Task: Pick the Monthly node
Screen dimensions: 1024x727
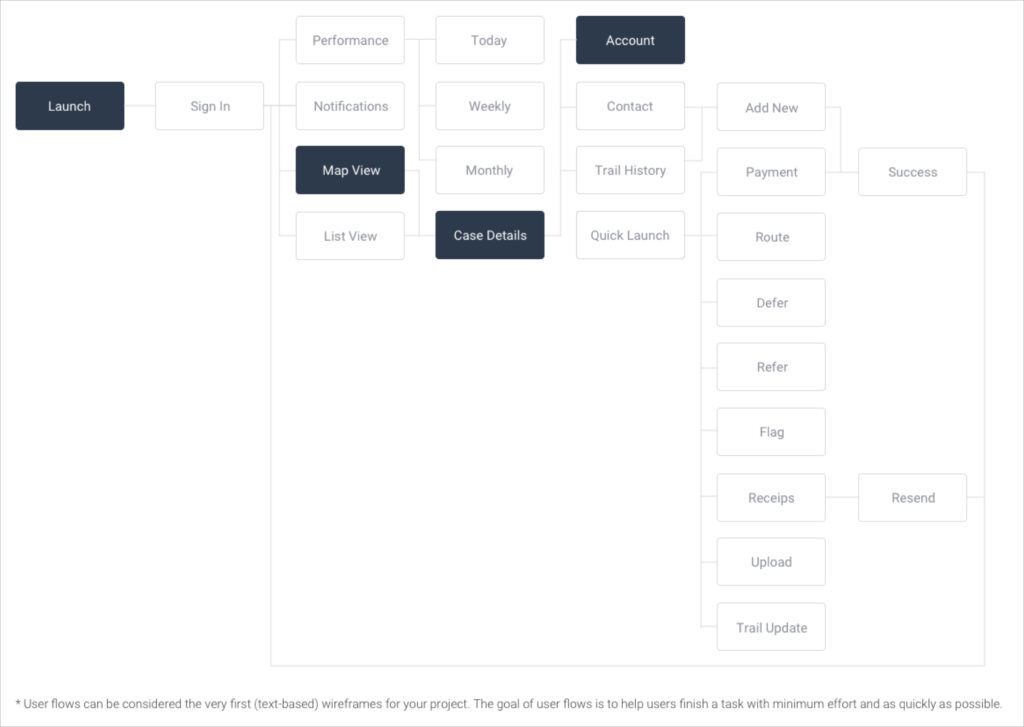Action: 489,170
